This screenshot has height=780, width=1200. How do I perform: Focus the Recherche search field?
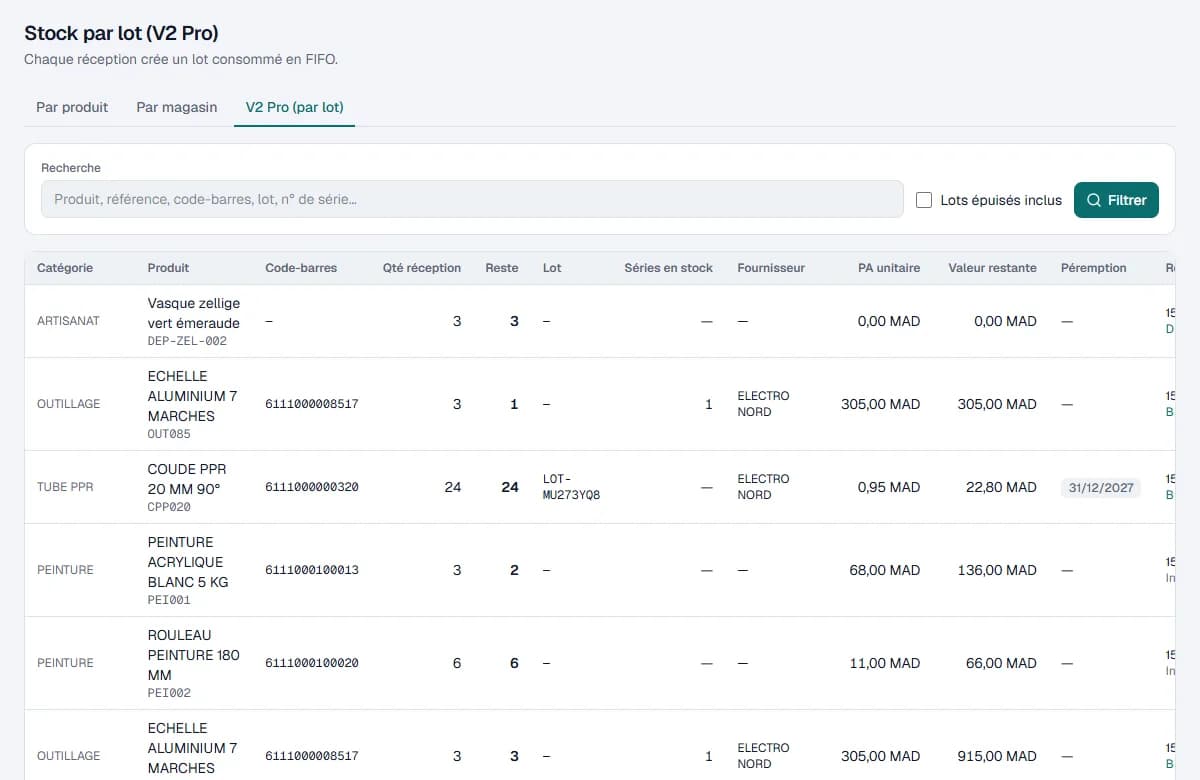[472, 199]
